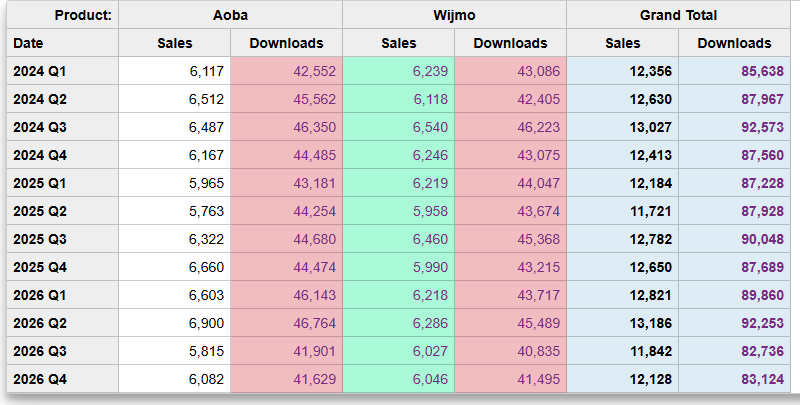Viewport: 800px width, 405px height.
Task: Click the Downloads header under Aoba
Action: [x=287, y=43]
